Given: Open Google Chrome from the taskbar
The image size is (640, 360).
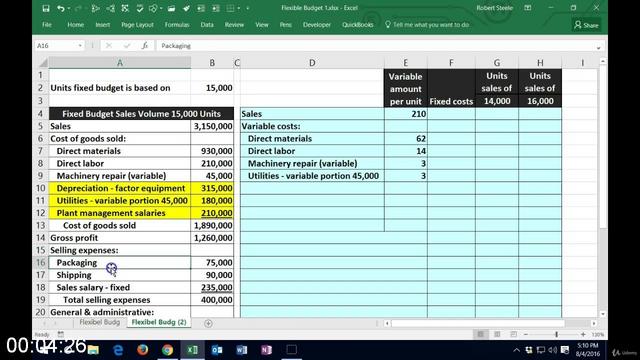Looking at the screenshot, I should [x=167, y=350].
